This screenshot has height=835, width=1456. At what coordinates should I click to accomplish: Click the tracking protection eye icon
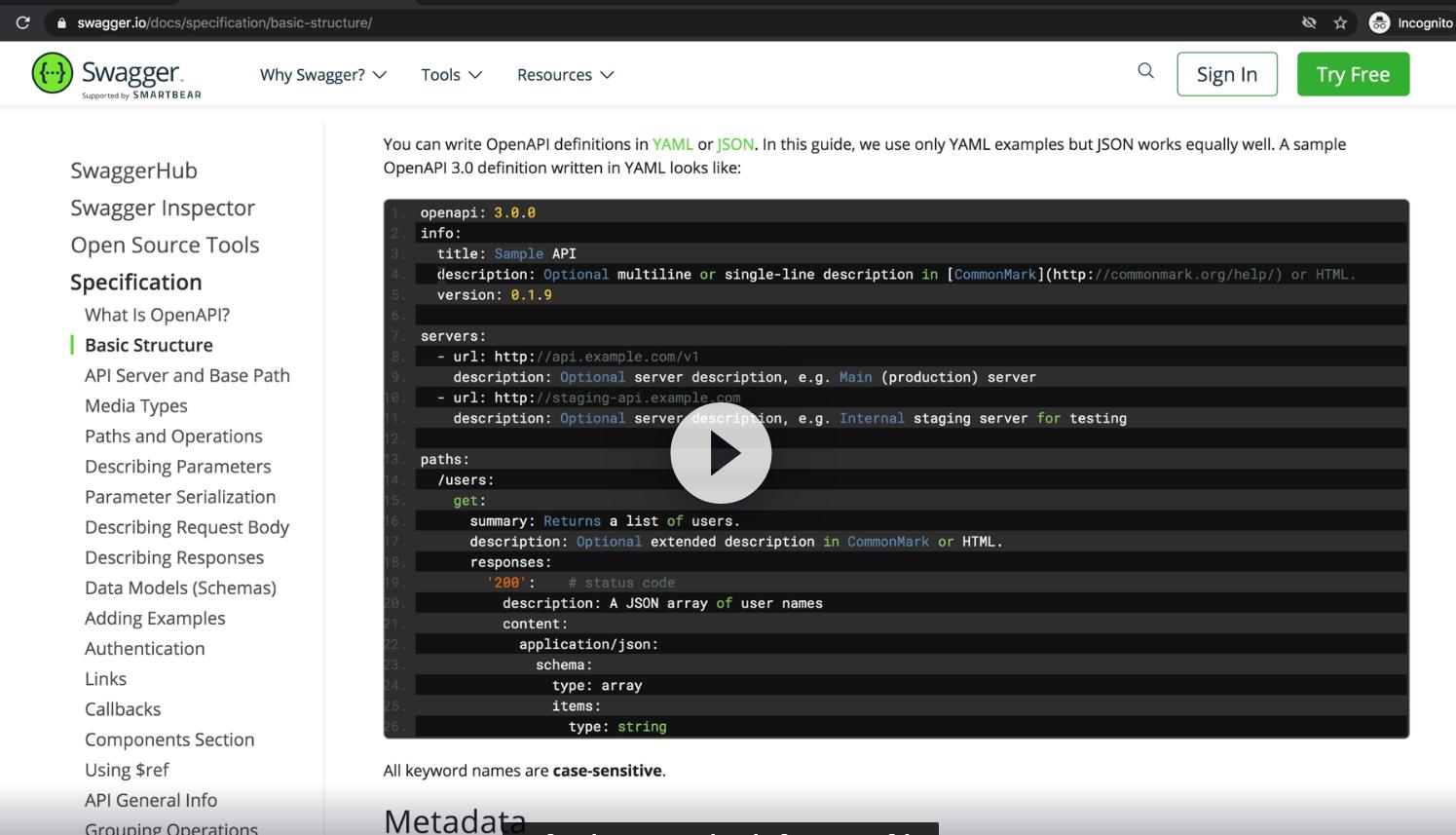[1309, 22]
